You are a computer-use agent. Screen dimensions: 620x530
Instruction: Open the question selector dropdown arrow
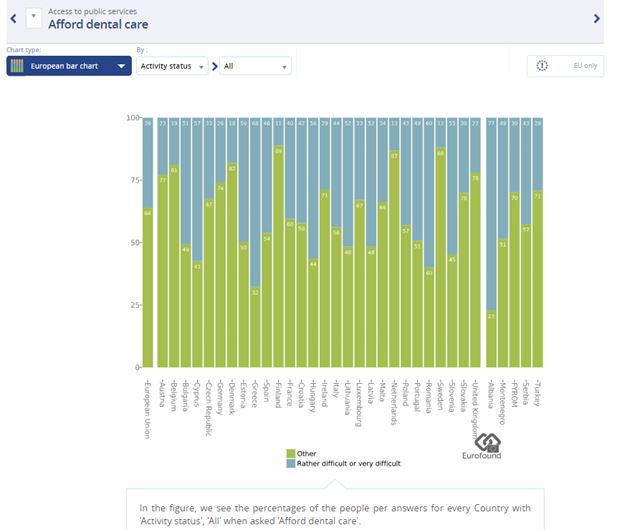[33, 18]
